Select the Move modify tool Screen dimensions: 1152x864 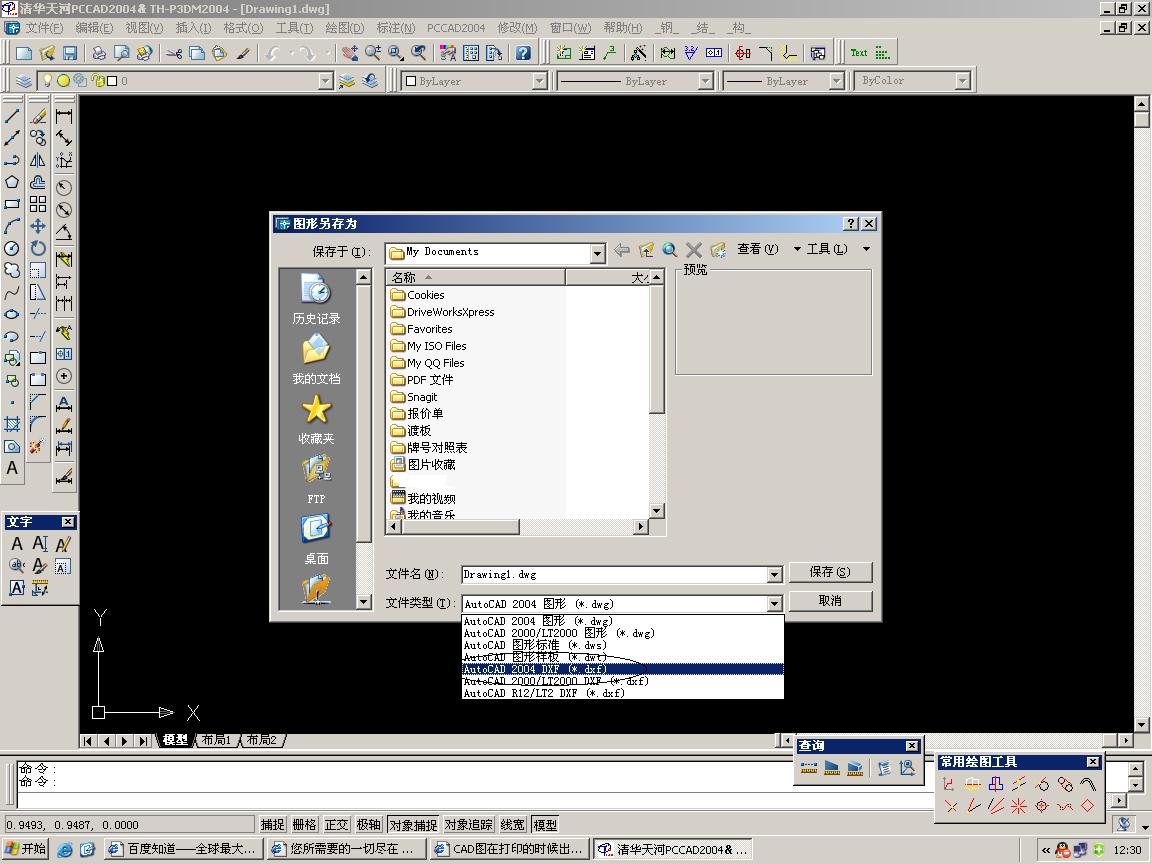[x=38, y=226]
